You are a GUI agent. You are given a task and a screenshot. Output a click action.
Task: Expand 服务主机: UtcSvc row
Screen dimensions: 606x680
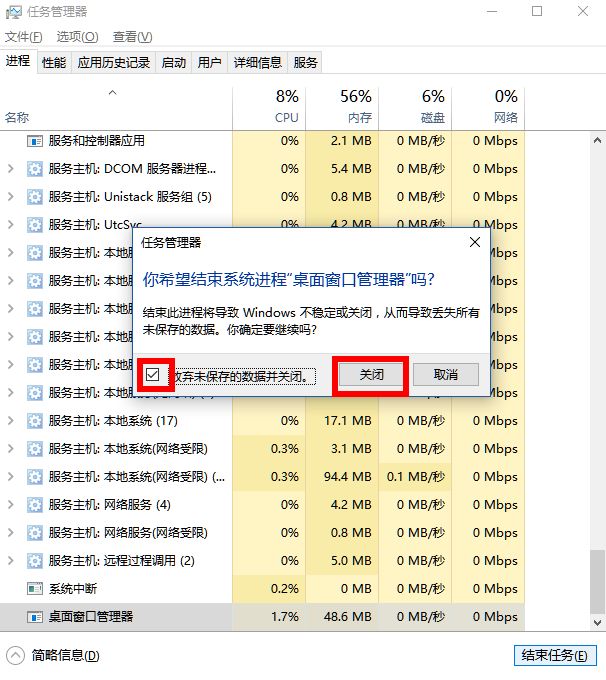(11, 225)
